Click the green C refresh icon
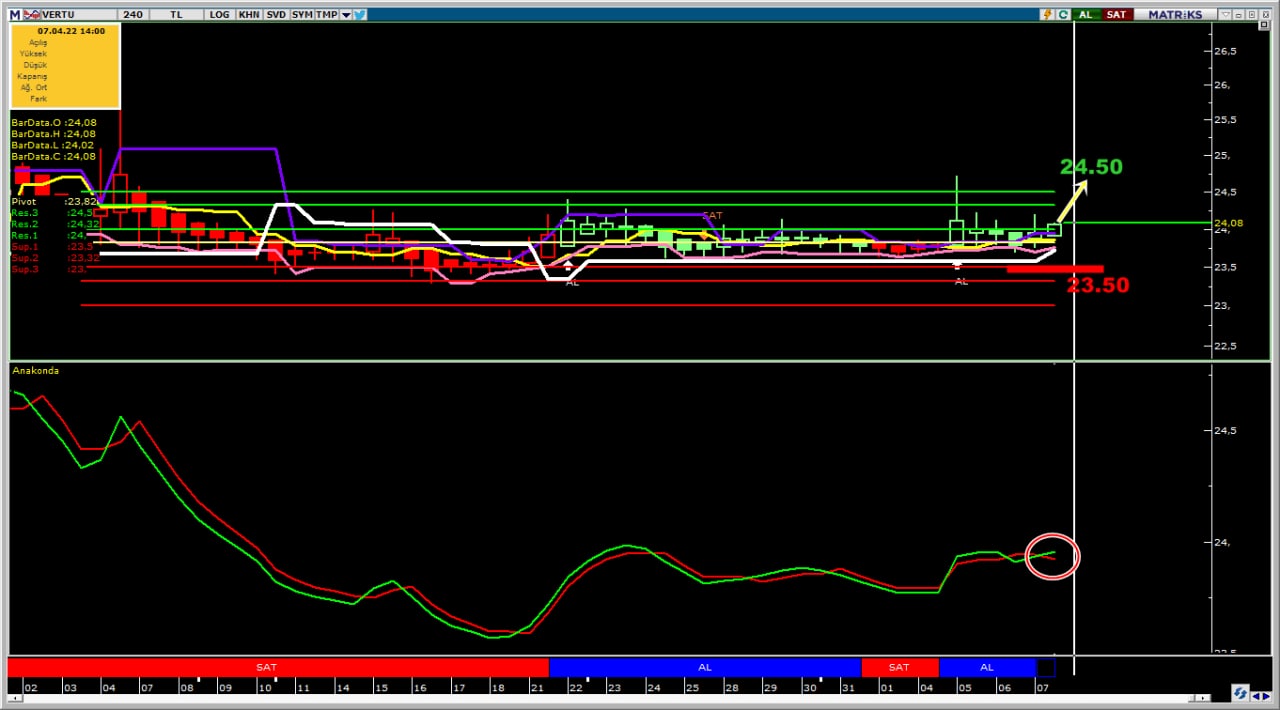This screenshot has height=710, width=1280. 1062,15
